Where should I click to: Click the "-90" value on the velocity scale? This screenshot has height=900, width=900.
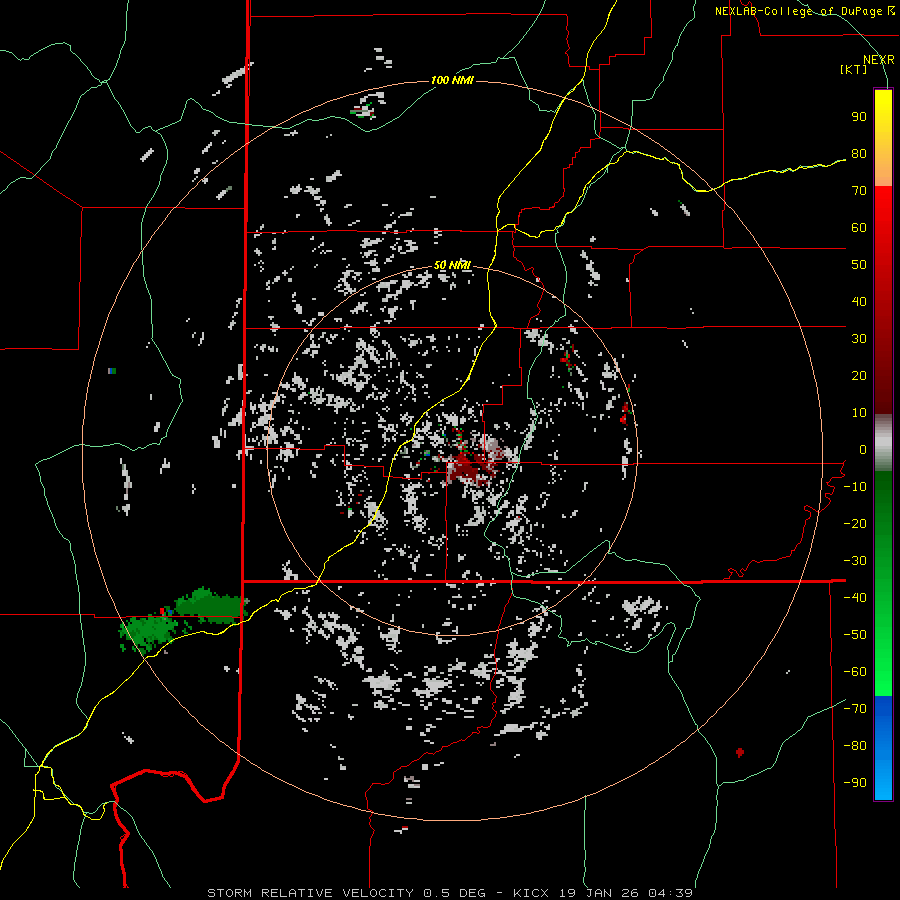[855, 783]
